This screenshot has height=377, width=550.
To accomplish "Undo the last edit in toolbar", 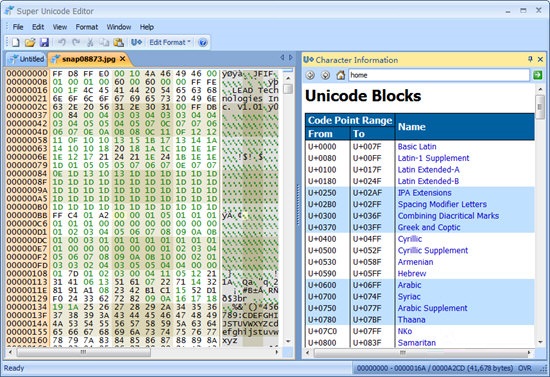I will 62,42.
